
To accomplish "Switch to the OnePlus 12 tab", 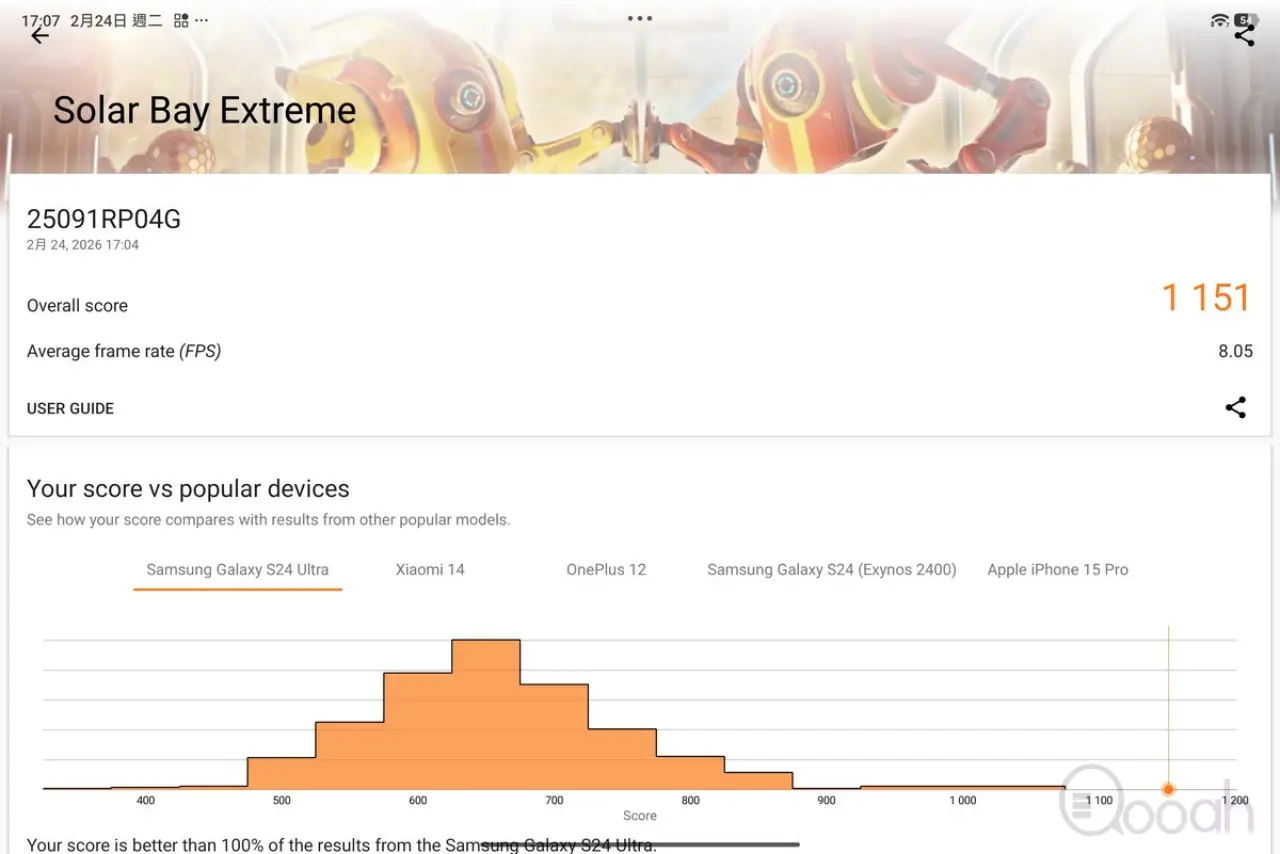I will (x=606, y=570).
